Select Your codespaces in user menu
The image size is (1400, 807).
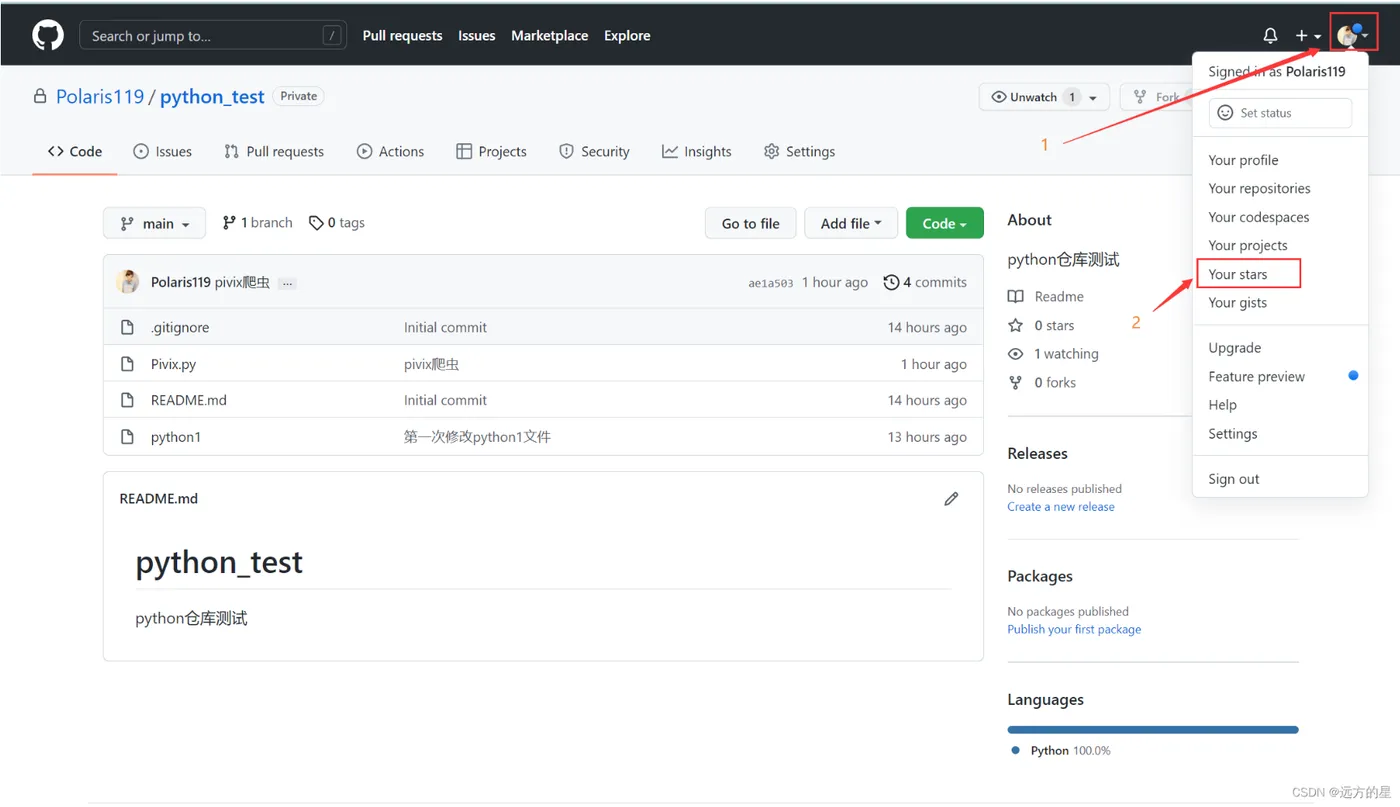(1280, 217)
